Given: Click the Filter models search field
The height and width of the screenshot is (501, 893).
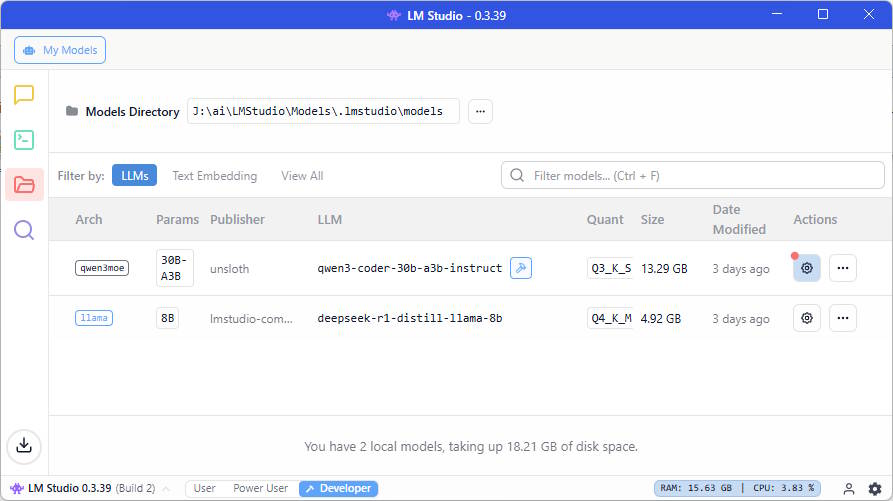Looking at the screenshot, I should (700, 176).
